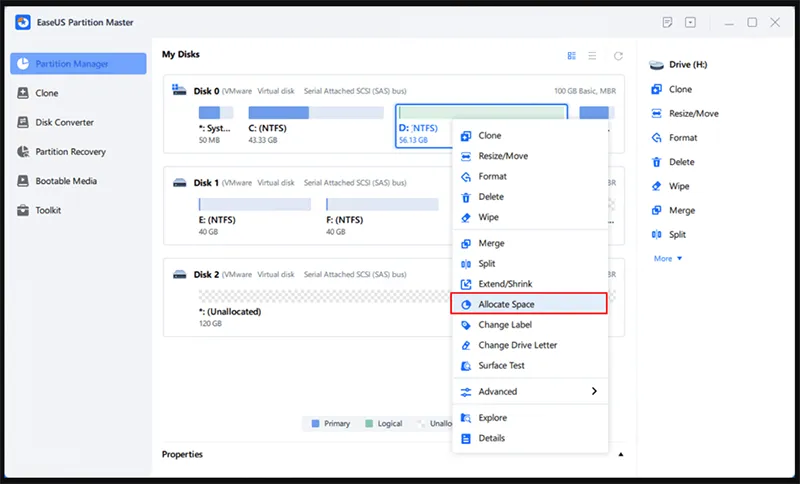This screenshot has width=800, height=484.
Task: Choose Wipe in the context menu
Action: pos(530,217)
